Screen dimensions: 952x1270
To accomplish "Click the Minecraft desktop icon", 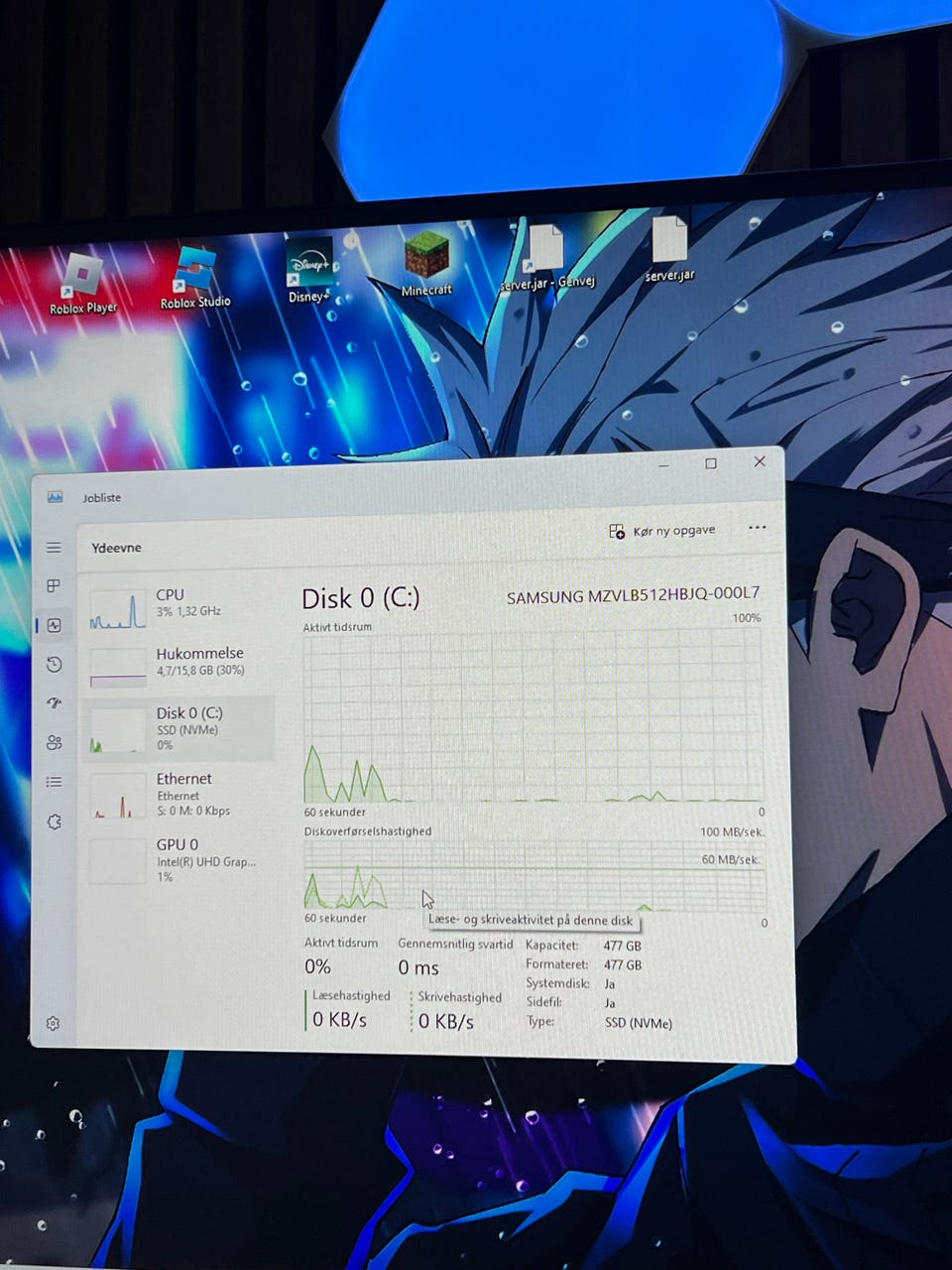I will 427,264.
